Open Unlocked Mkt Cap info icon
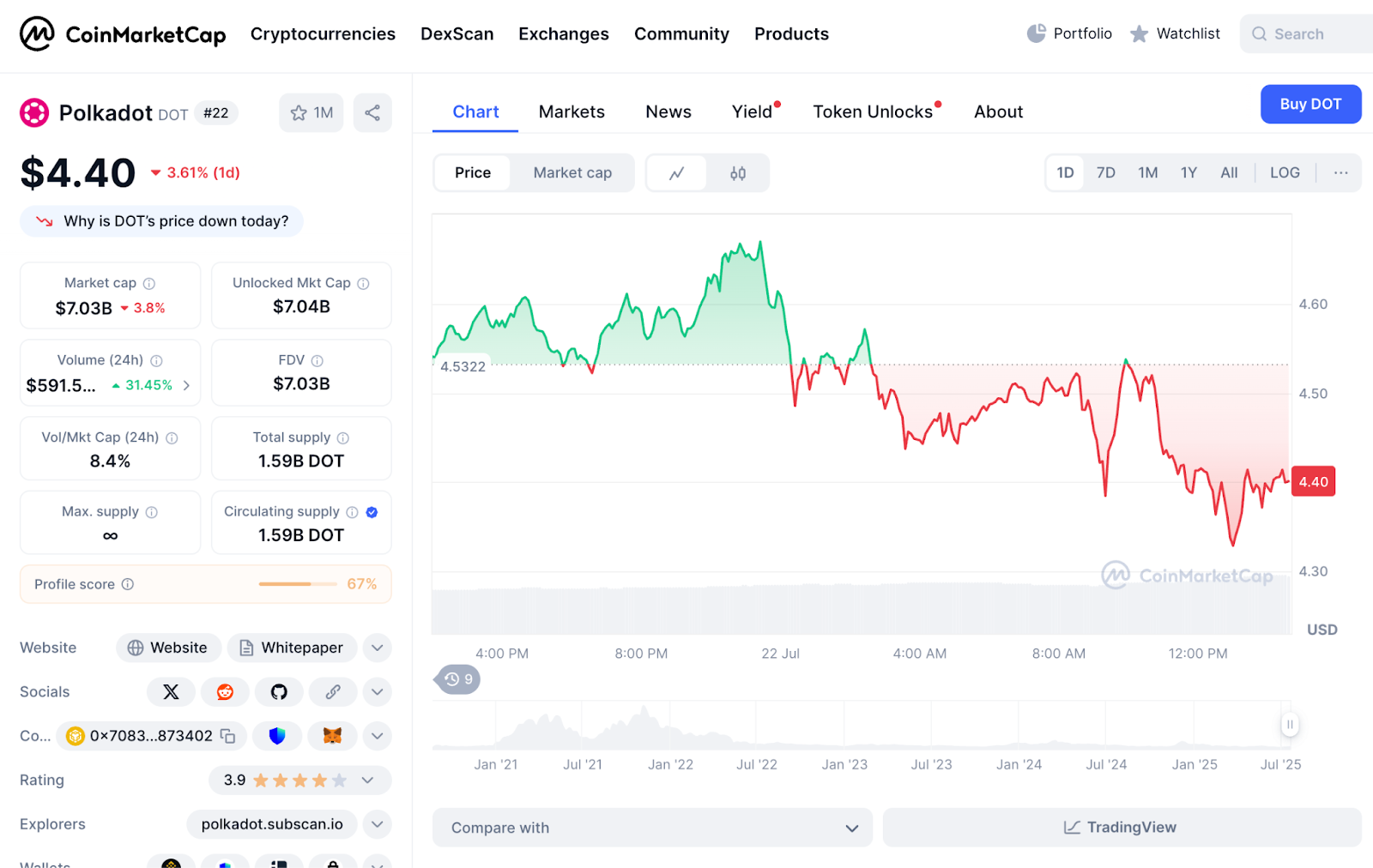Image resolution: width=1373 pixels, height=868 pixels. click(363, 283)
